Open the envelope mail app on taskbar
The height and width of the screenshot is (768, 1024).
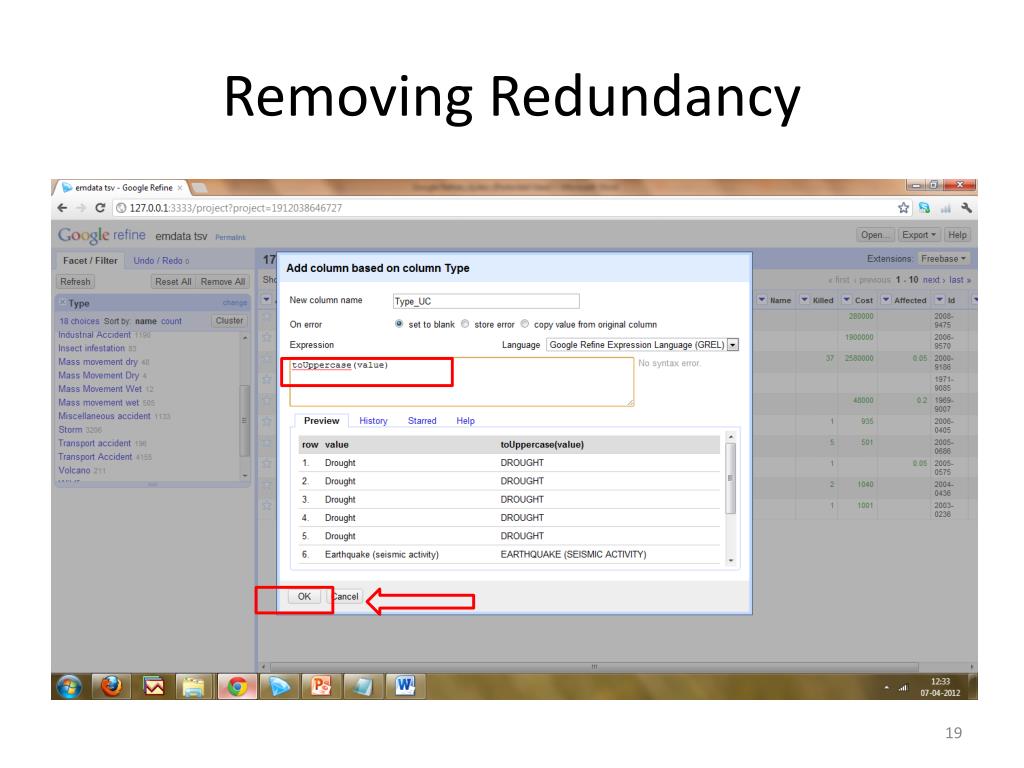tap(153, 686)
